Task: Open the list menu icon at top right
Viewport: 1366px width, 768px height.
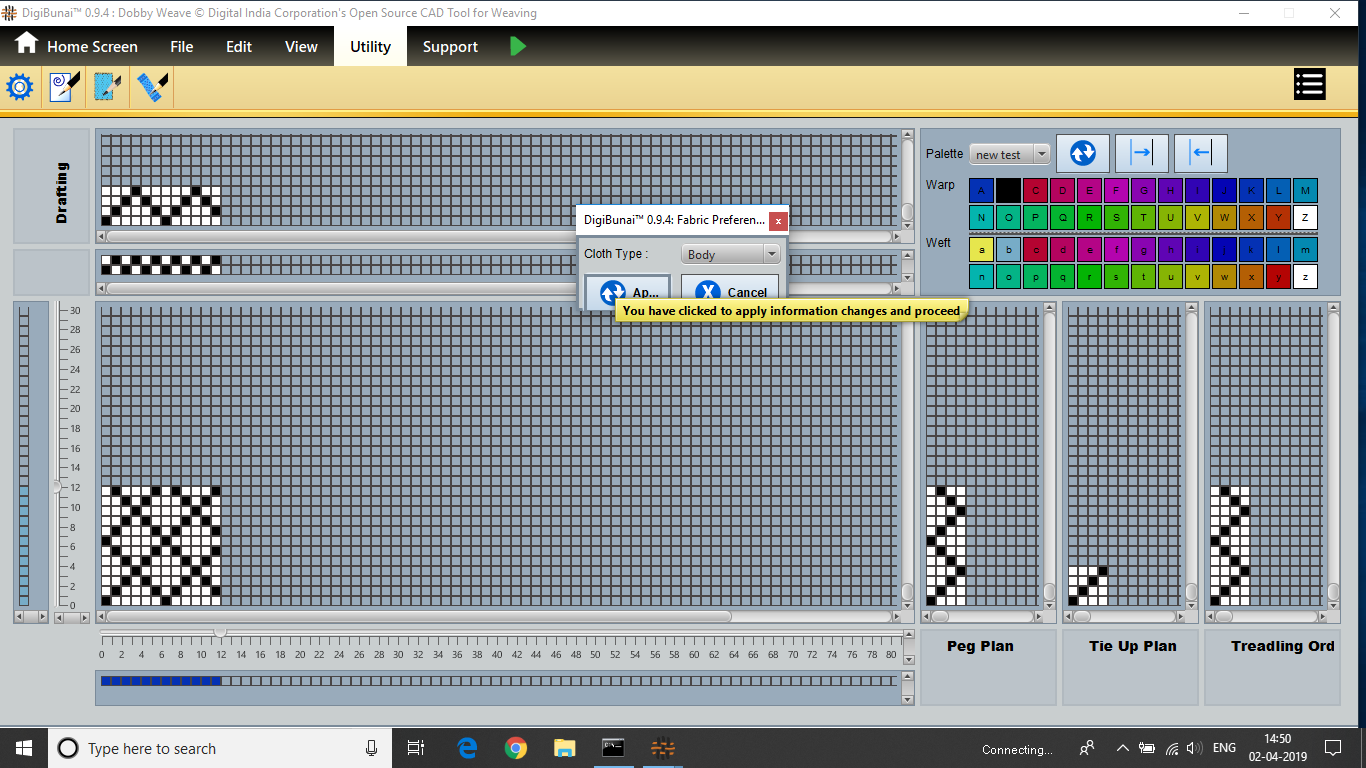Action: (x=1309, y=85)
